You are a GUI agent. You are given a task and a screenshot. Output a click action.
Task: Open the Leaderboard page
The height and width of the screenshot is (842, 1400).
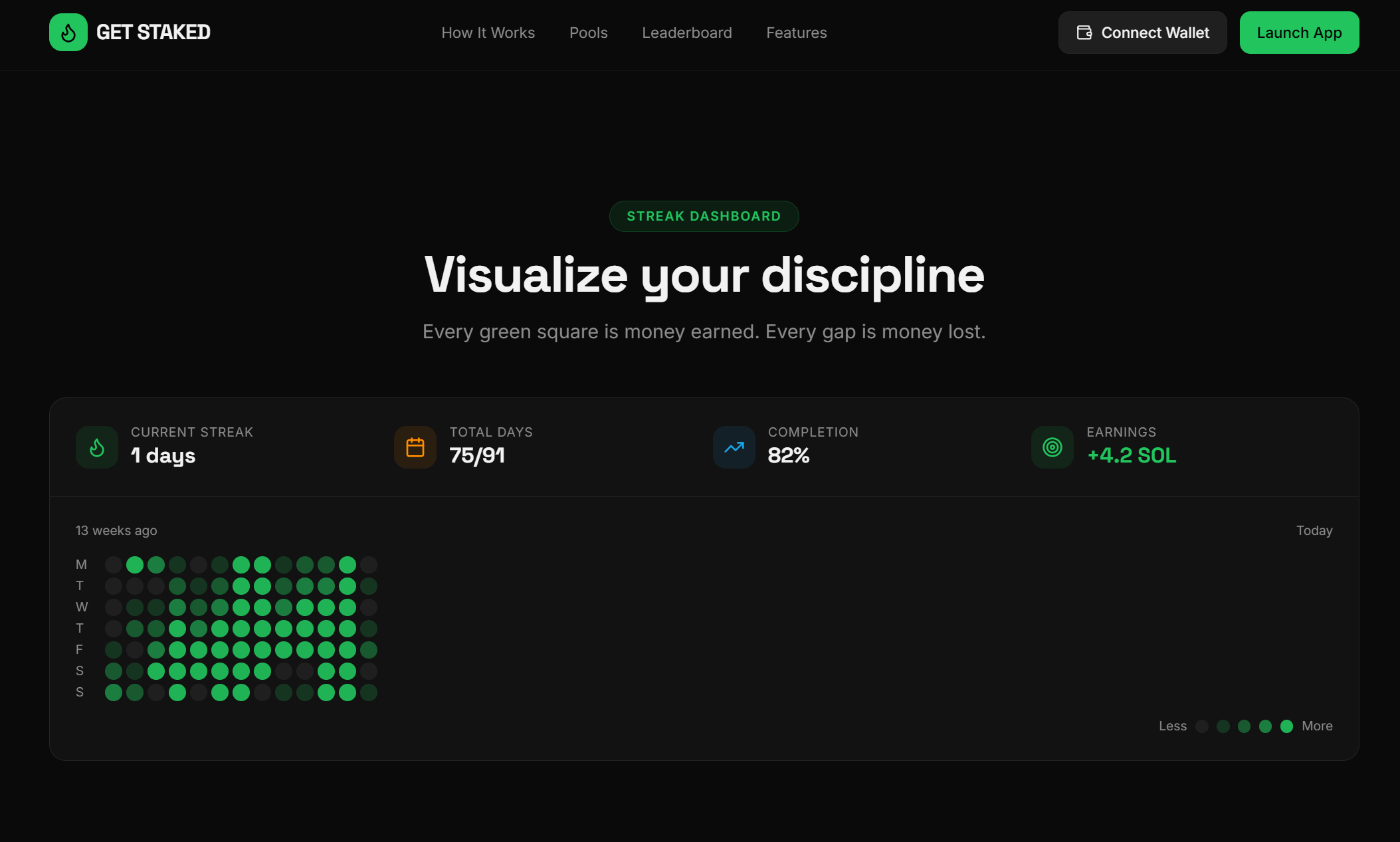point(686,33)
